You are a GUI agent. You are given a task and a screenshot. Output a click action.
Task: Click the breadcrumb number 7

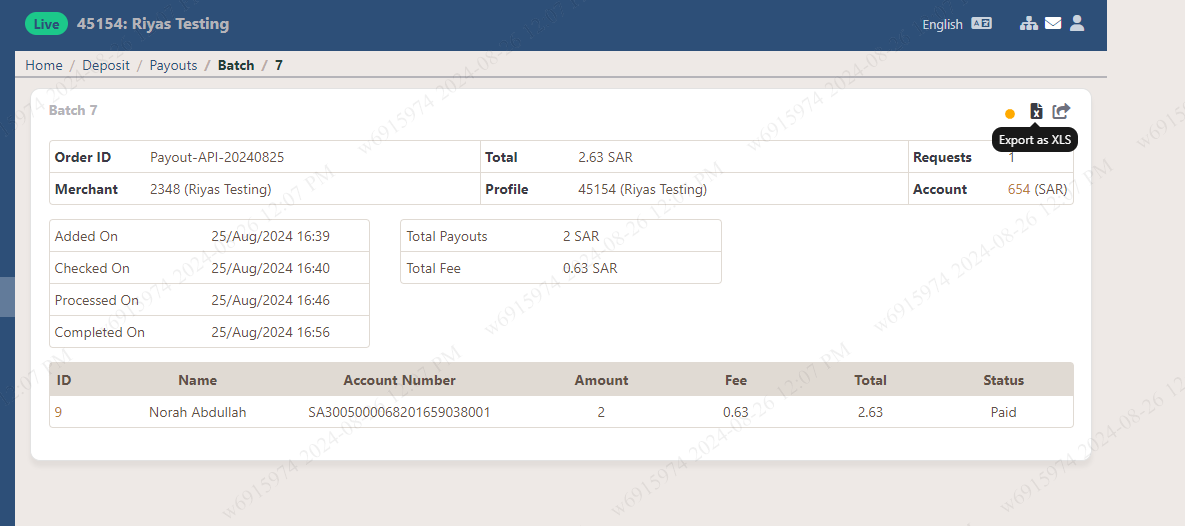point(279,65)
